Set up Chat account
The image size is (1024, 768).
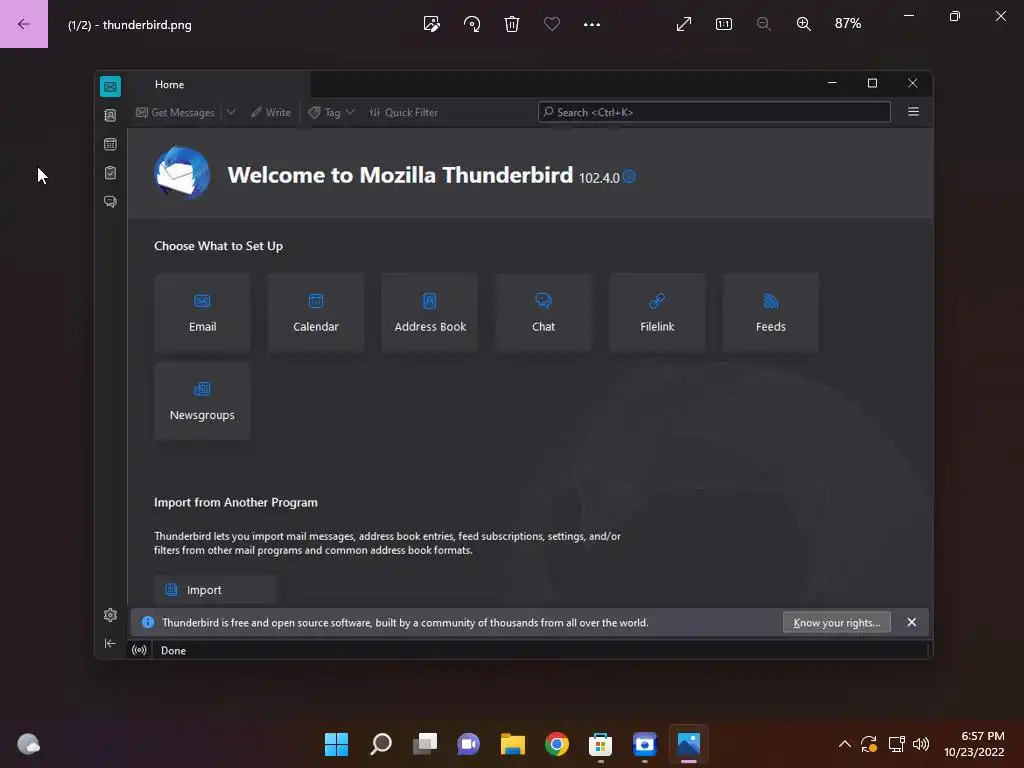[543, 313]
